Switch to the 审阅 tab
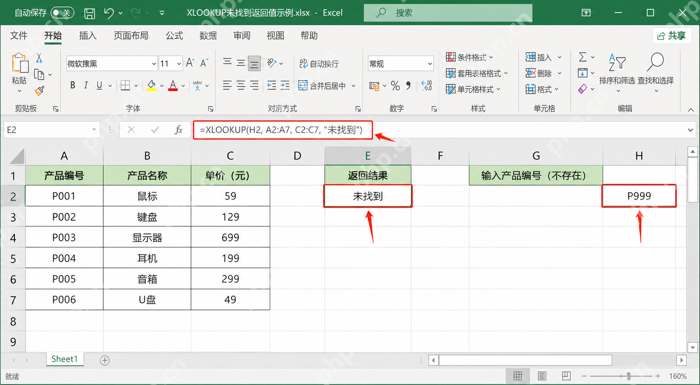Screen dimensions: 700x385 point(242,36)
